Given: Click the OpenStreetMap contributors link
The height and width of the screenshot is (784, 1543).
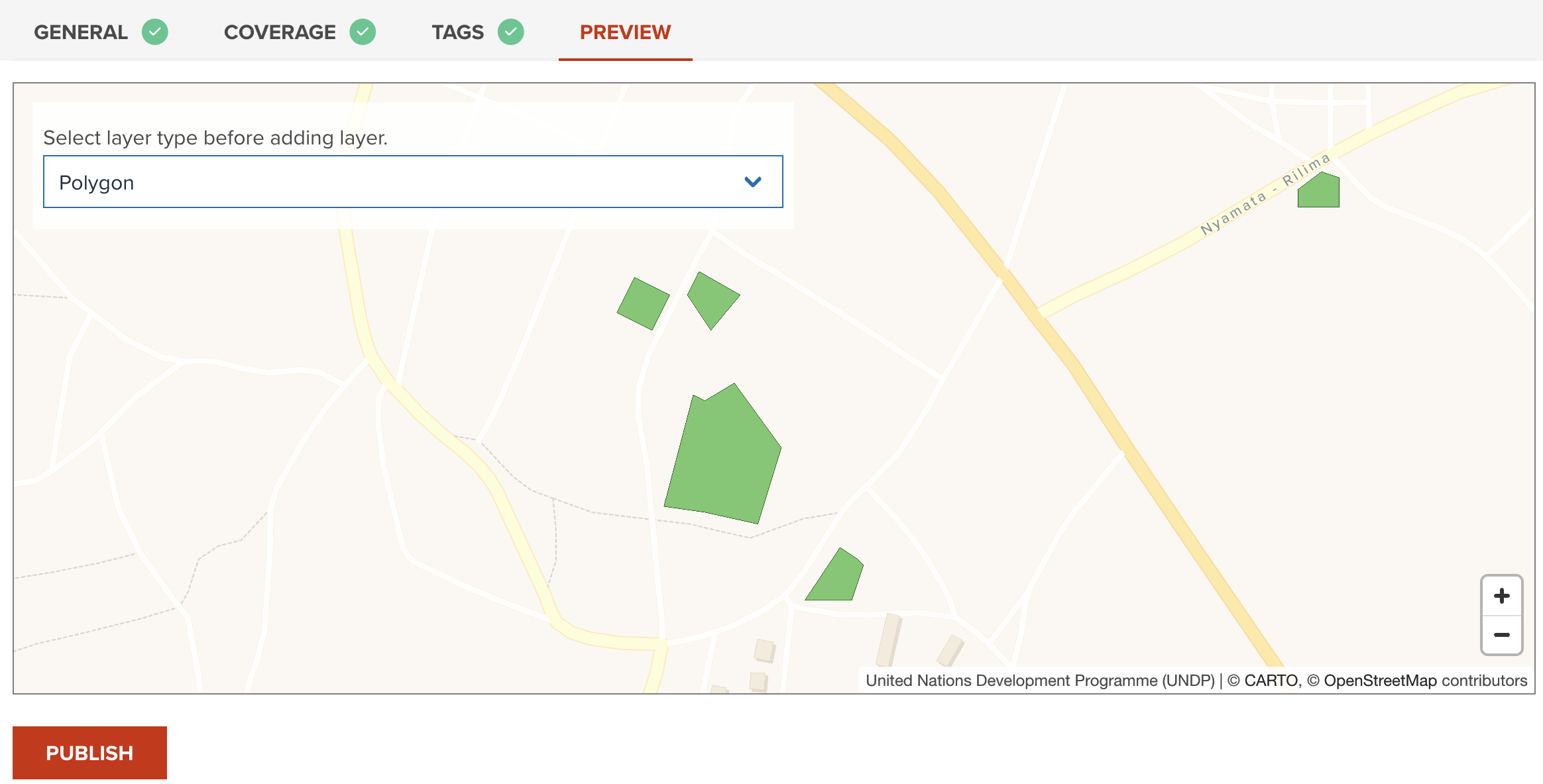Looking at the screenshot, I should tap(1381, 680).
